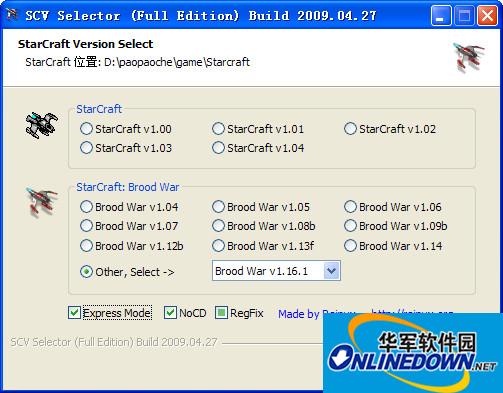Click the StarCraft group label
The height and width of the screenshot is (393, 503).
click(x=99, y=109)
